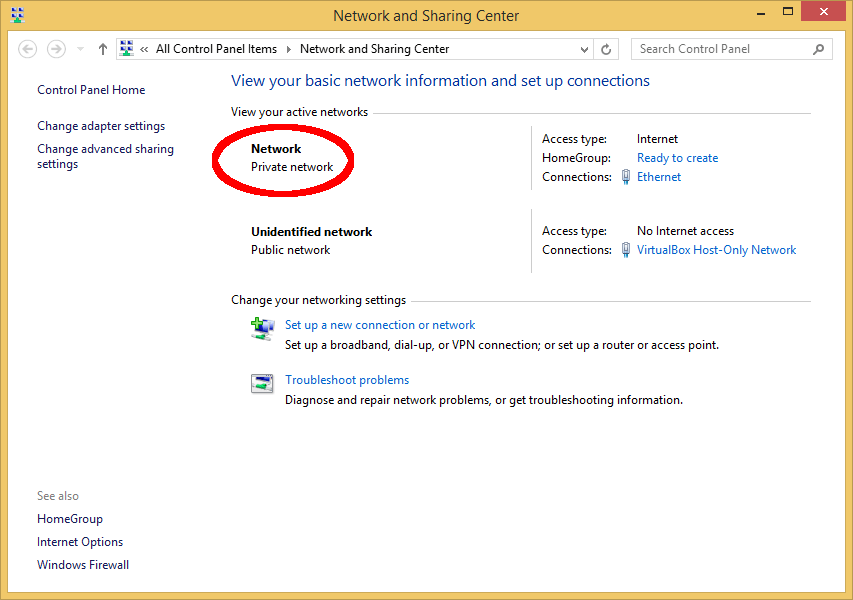Click the VirtualBox Host-Only Network adapter icon

(x=625, y=250)
